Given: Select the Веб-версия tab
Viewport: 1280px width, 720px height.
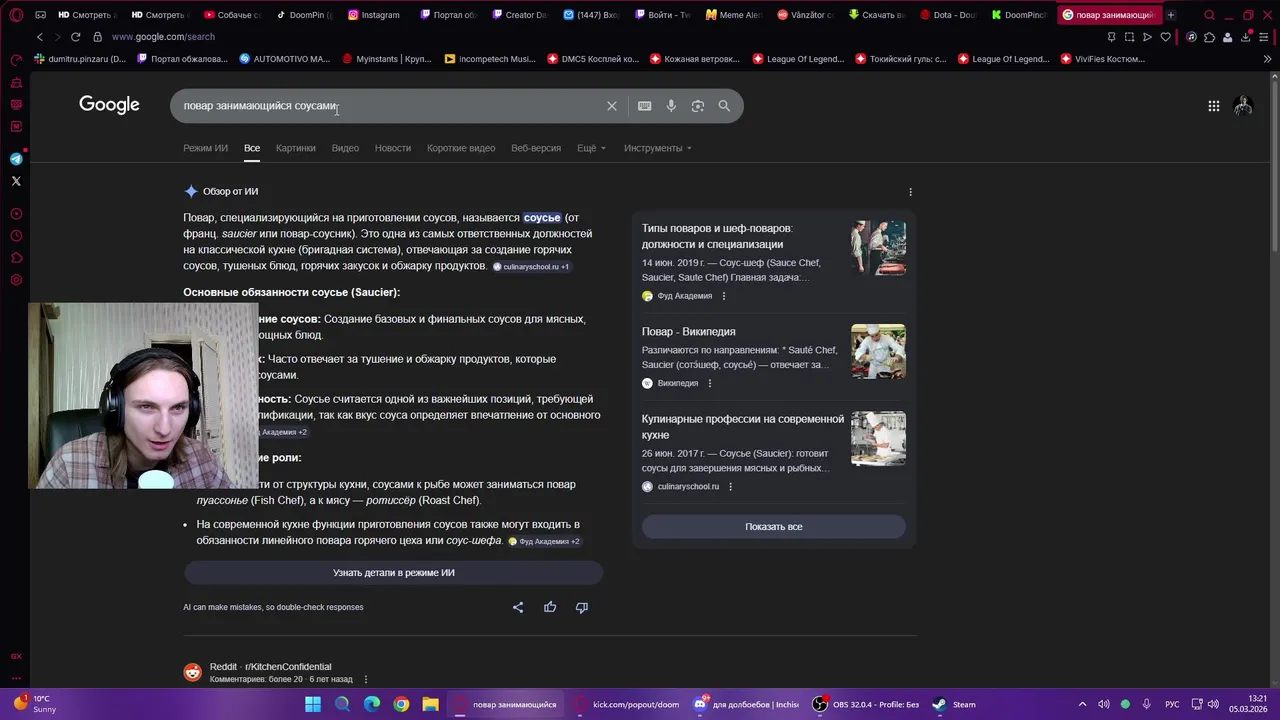Looking at the screenshot, I should pyautogui.click(x=536, y=148).
